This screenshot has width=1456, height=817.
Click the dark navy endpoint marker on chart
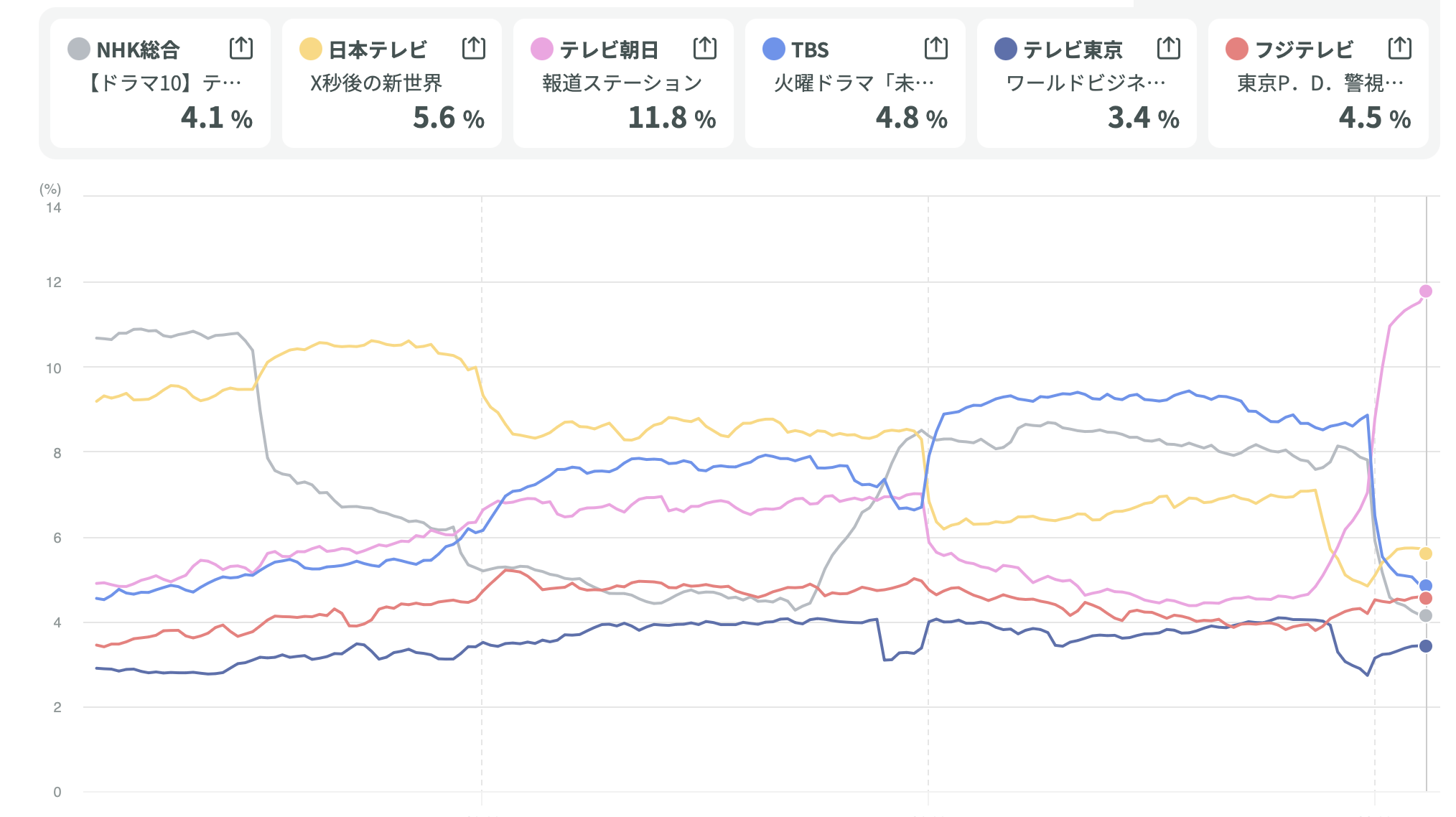coord(1425,646)
